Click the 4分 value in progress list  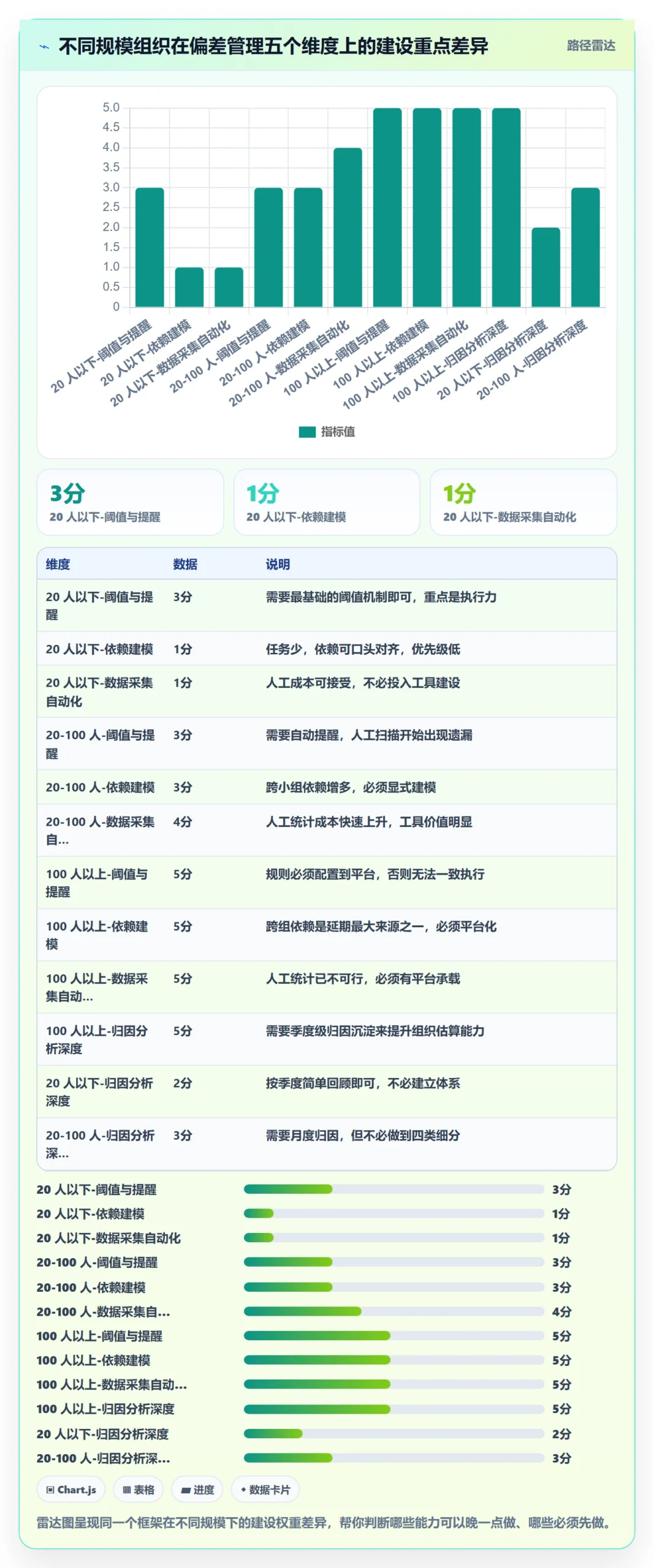pyautogui.click(x=561, y=1311)
